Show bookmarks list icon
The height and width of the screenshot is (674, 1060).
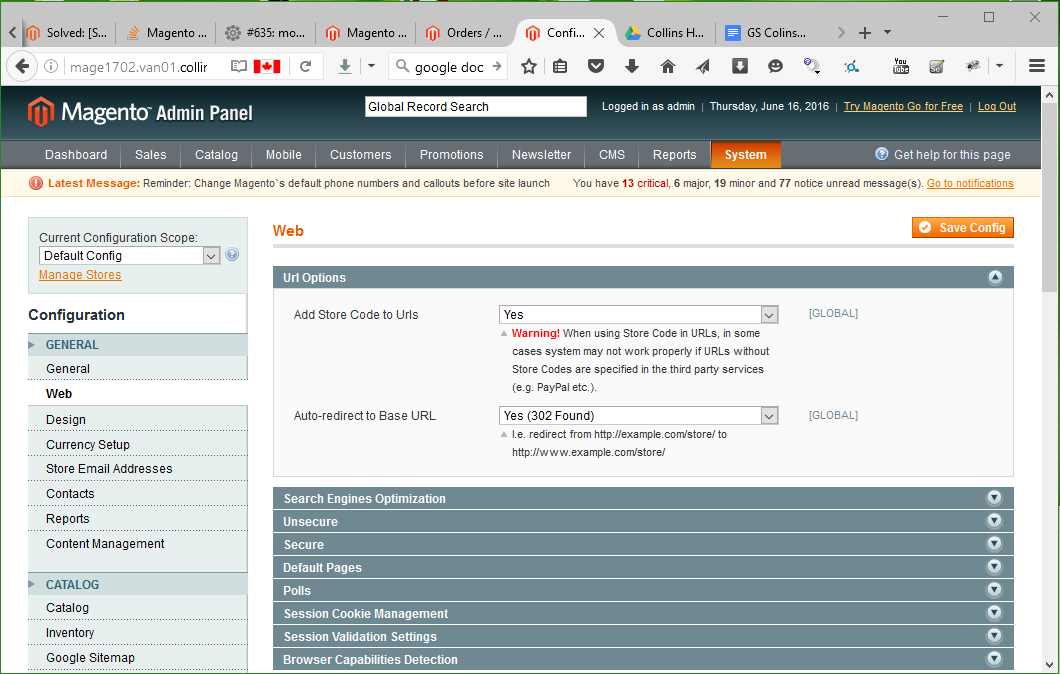point(560,66)
